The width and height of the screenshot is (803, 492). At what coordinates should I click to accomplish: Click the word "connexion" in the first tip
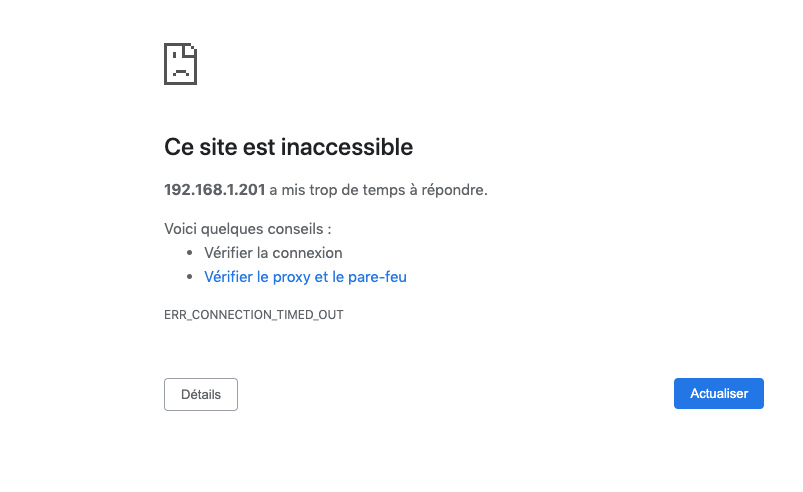[x=308, y=253]
